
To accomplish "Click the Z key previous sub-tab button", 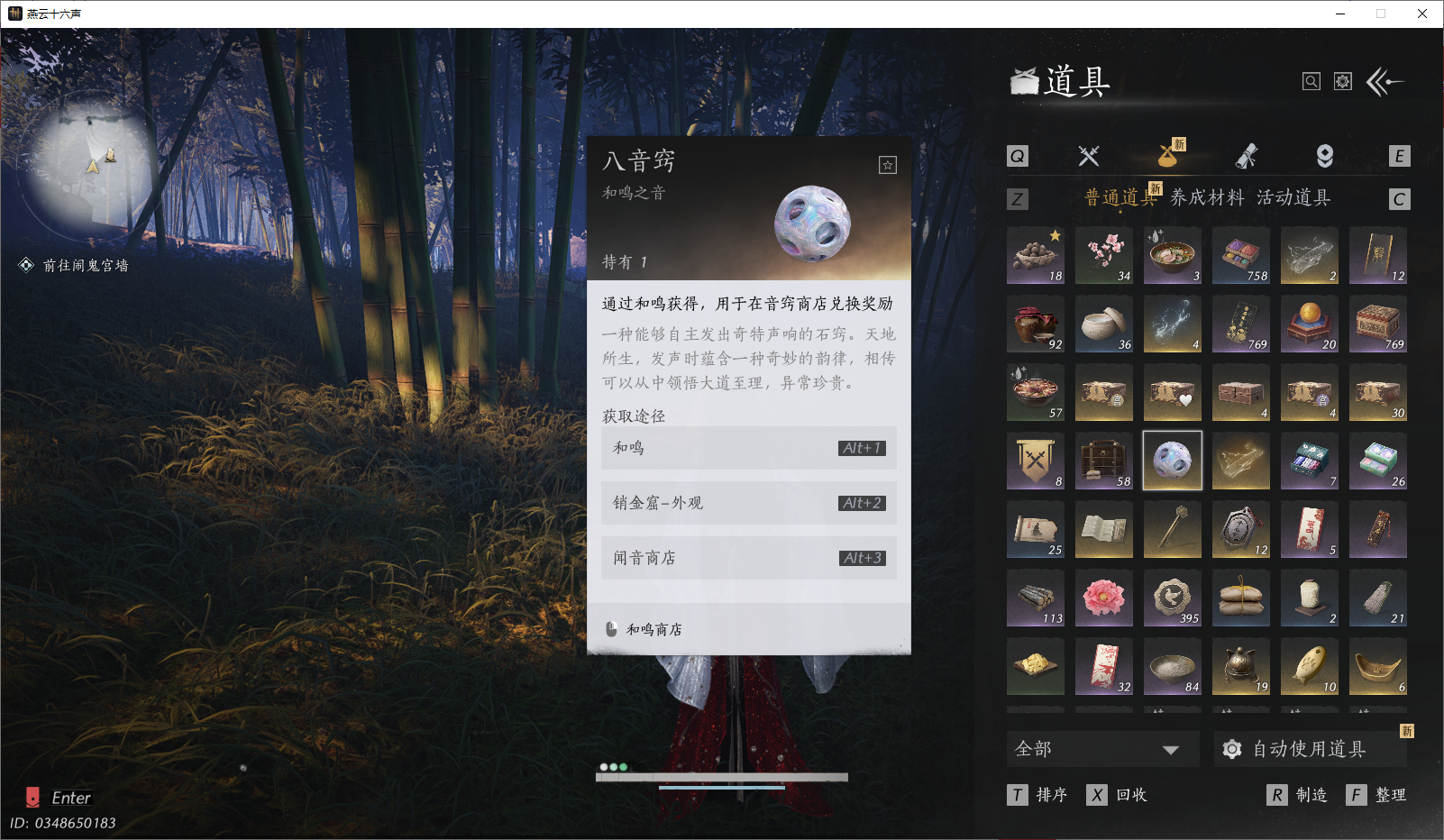I will 1018,199.
